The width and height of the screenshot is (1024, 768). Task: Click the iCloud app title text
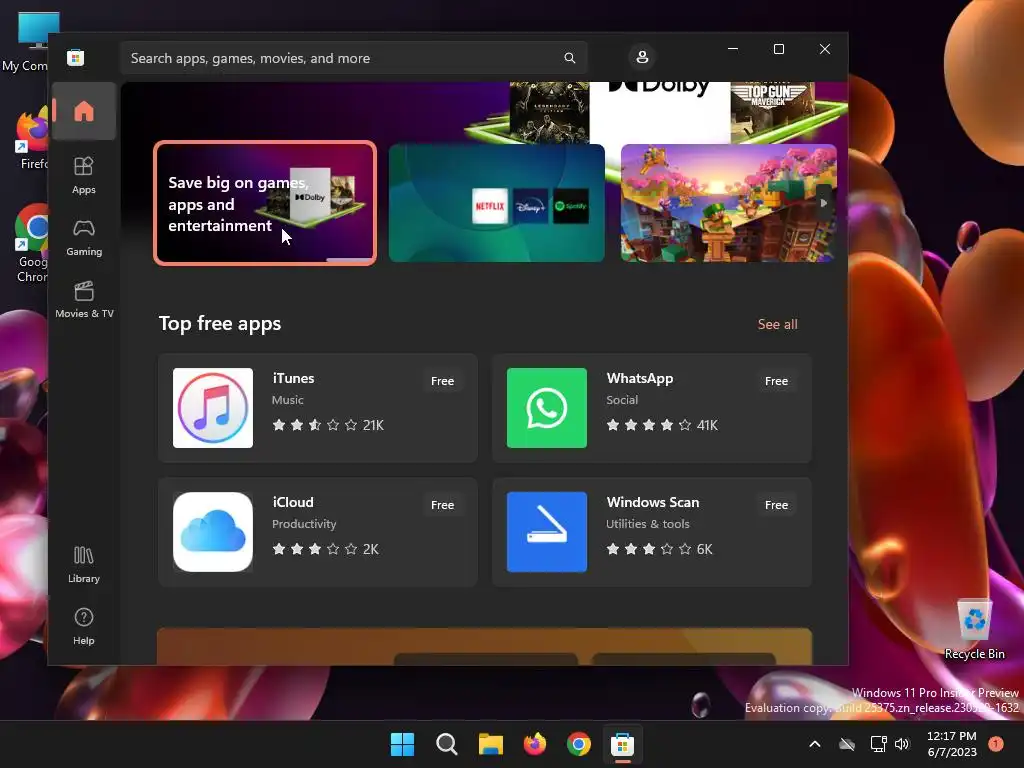[x=293, y=502]
